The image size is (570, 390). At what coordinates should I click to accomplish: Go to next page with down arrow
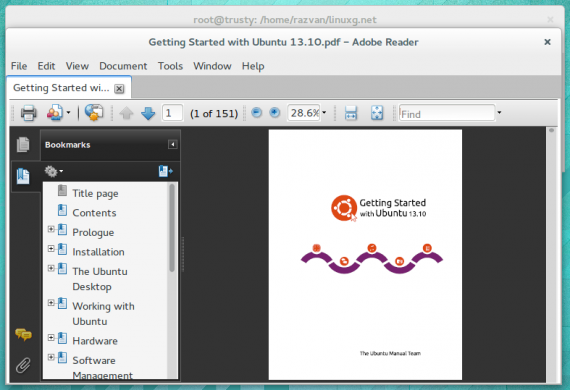(148, 113)
